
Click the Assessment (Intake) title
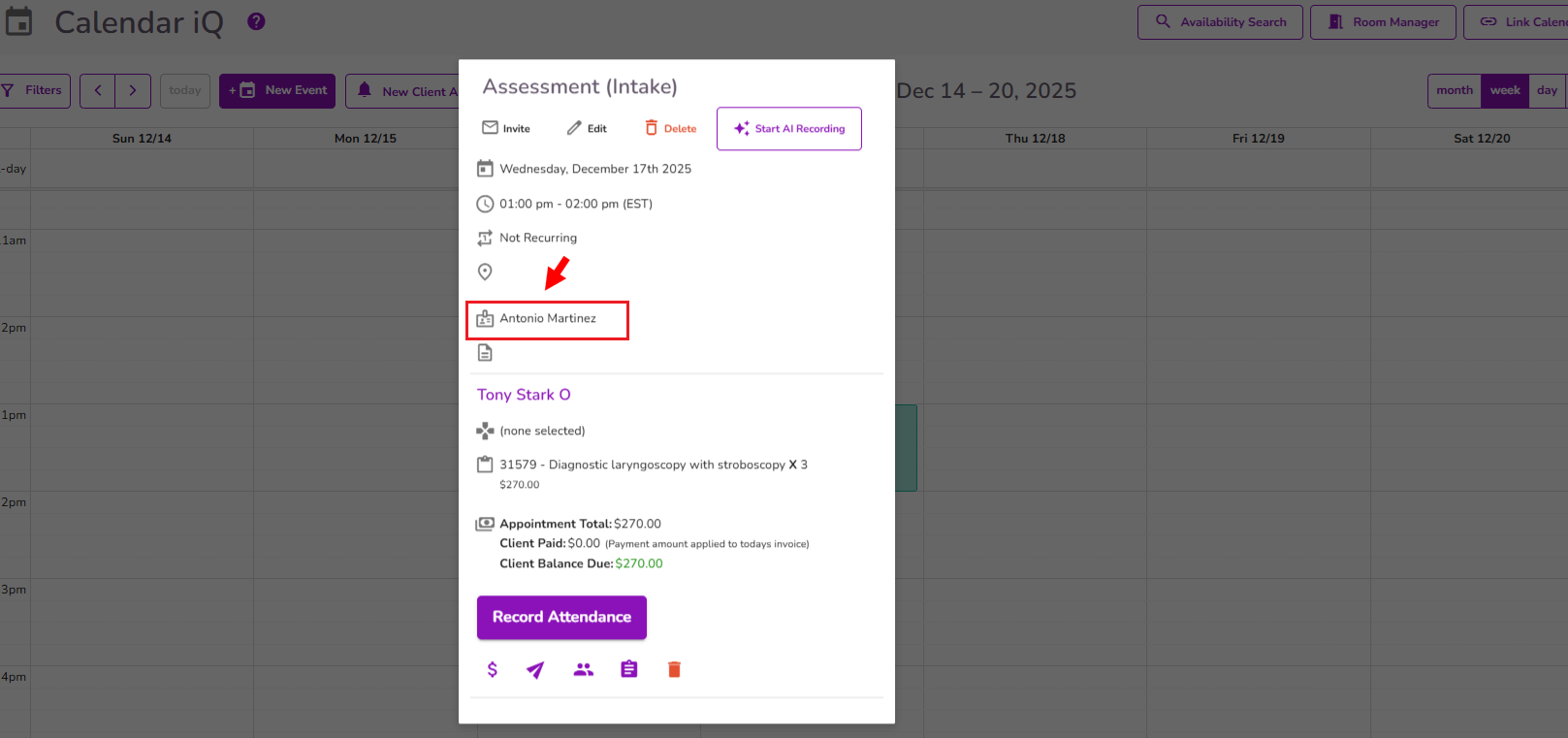pyautogui.click(x=580, y=86)
